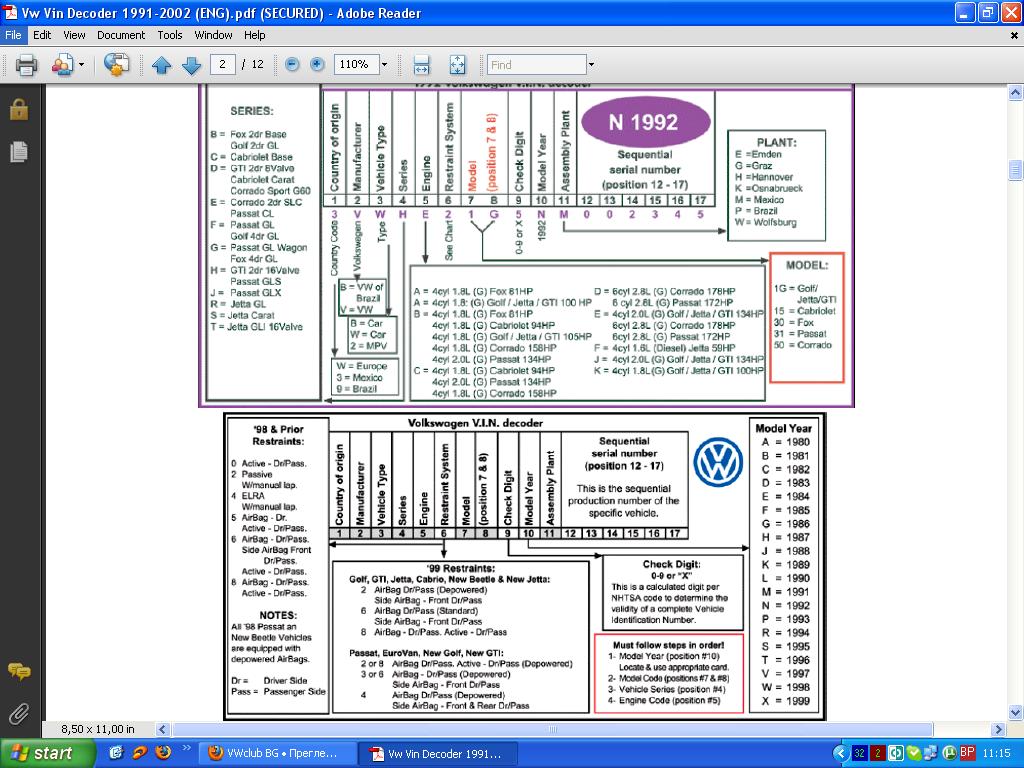This screenshot has height=768, width=1024.
Task: Zoom in with the plus button
Action: click(317, 65)
